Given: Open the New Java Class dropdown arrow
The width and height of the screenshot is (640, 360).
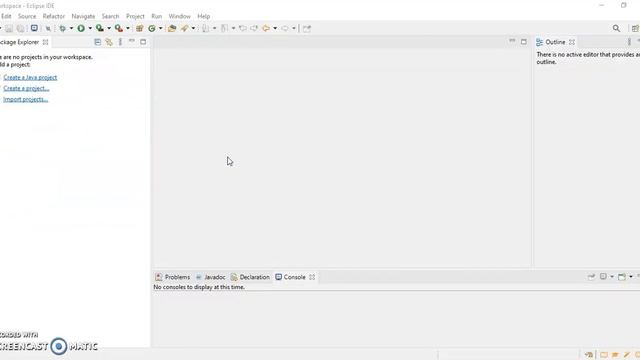Looking at the screenshot, I should pyautogui.click(x=160, y=28).
